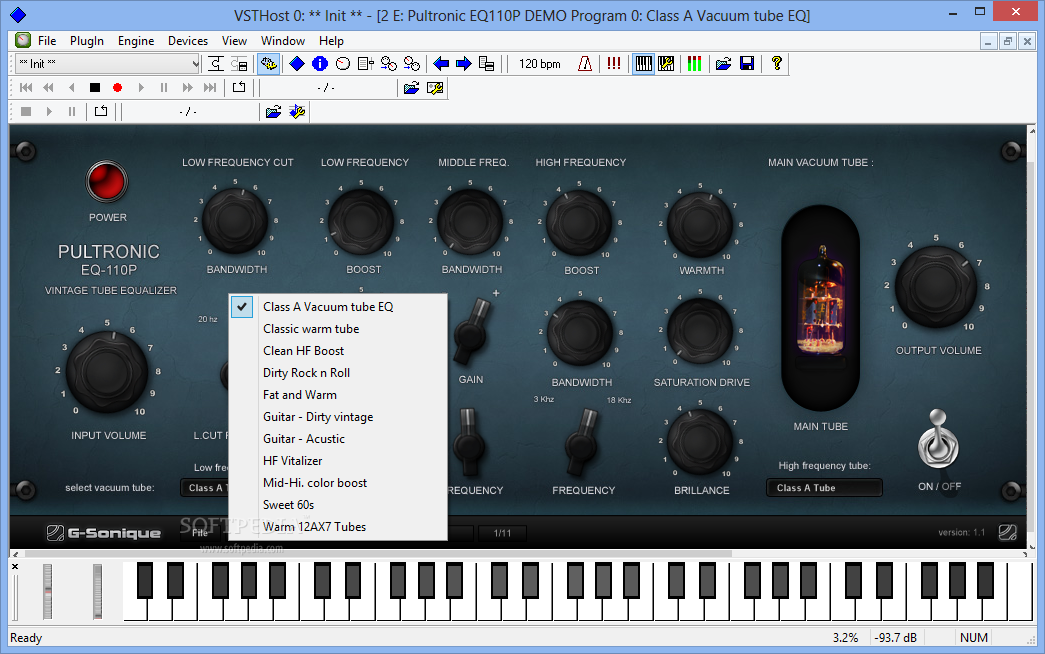Click the 1/11 preset counter box
1045x654 pixels.
pyautogui.click(x=503, y=533)
